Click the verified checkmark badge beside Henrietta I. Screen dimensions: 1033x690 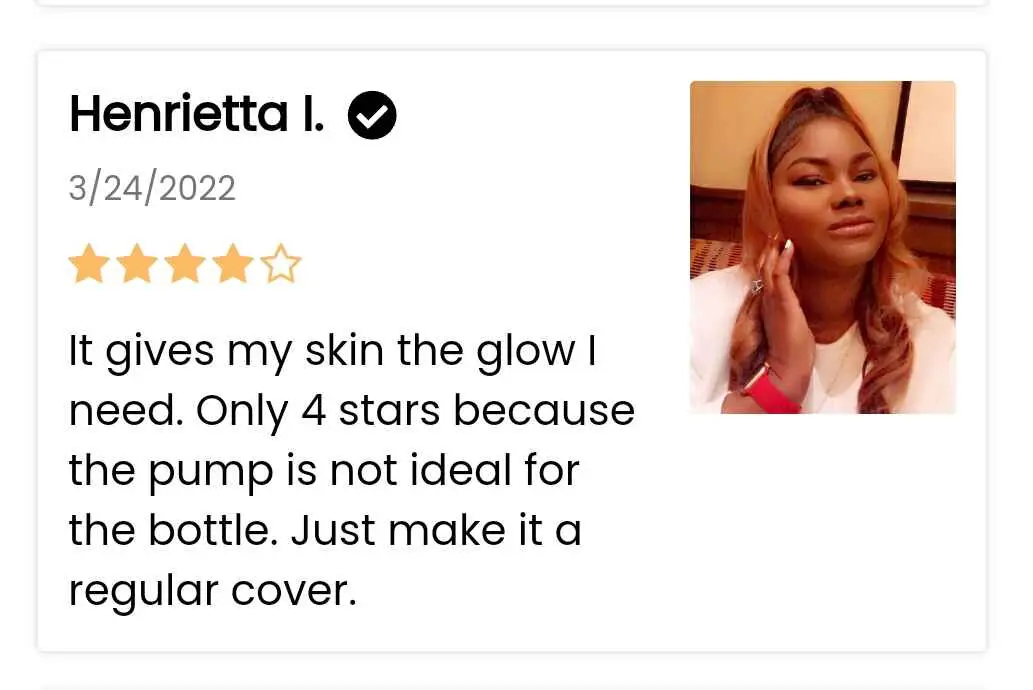372,116
